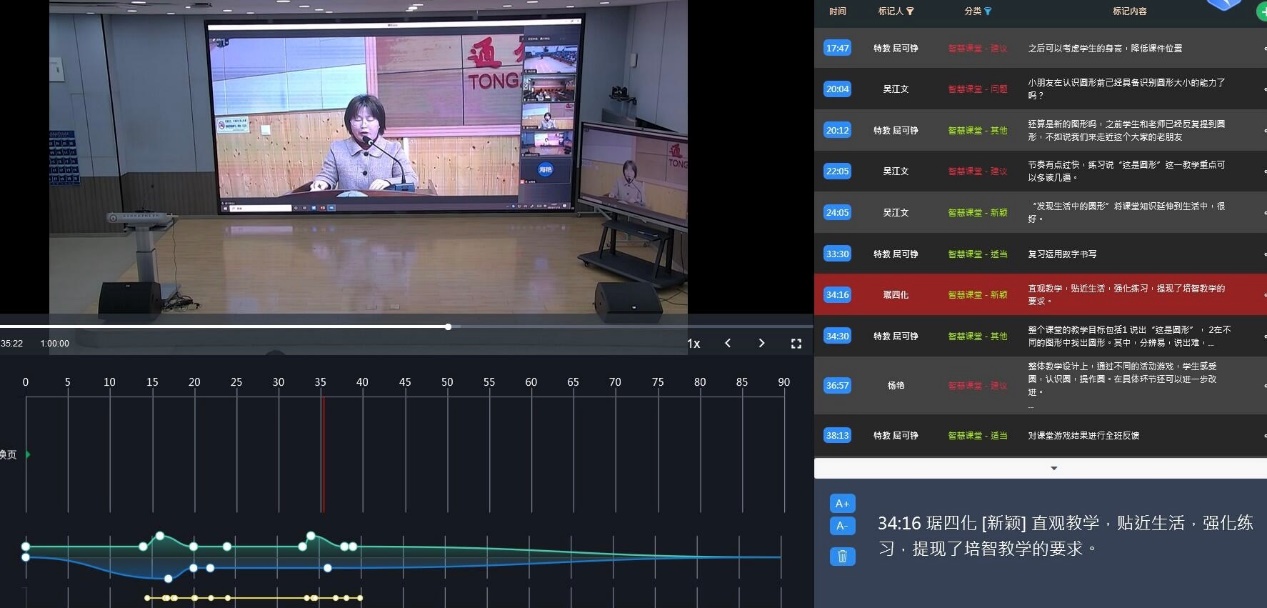Delete the annotation using the trash icon
Image resolution: width=1267 pixels, height=608 pixels.
[x=842, y=556]
